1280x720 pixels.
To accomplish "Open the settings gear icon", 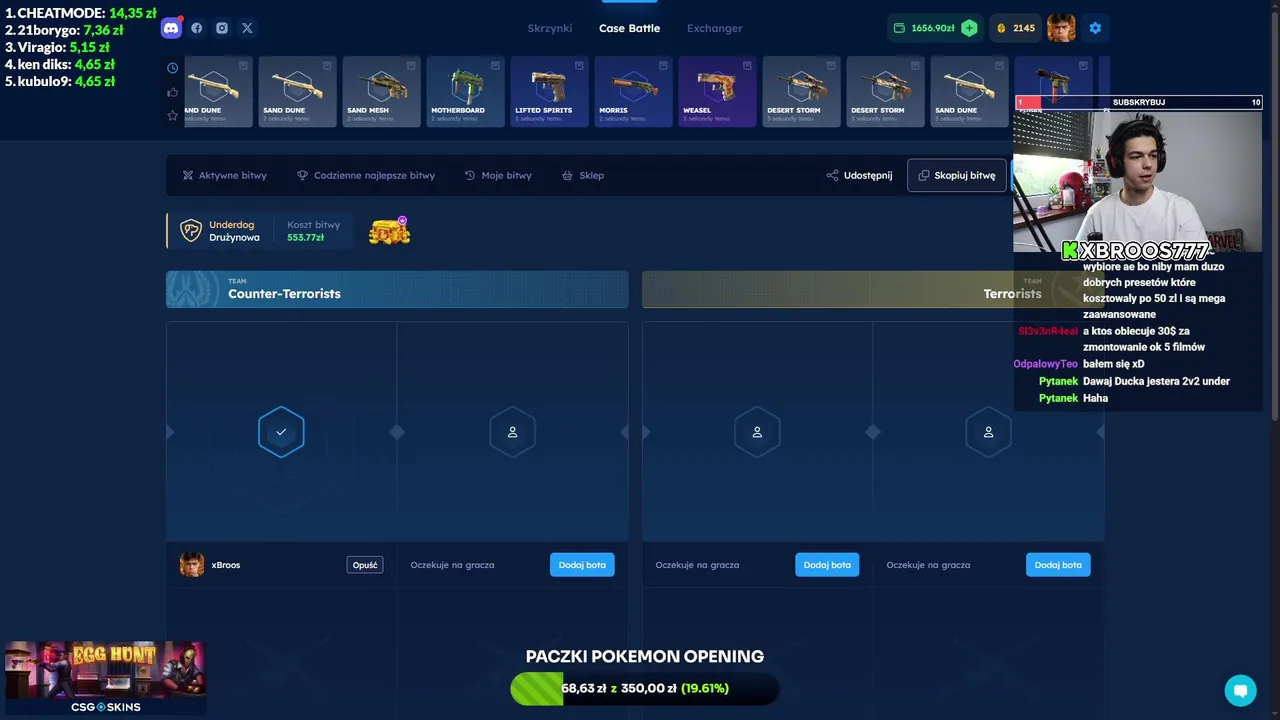I will tap(1095, 28).
